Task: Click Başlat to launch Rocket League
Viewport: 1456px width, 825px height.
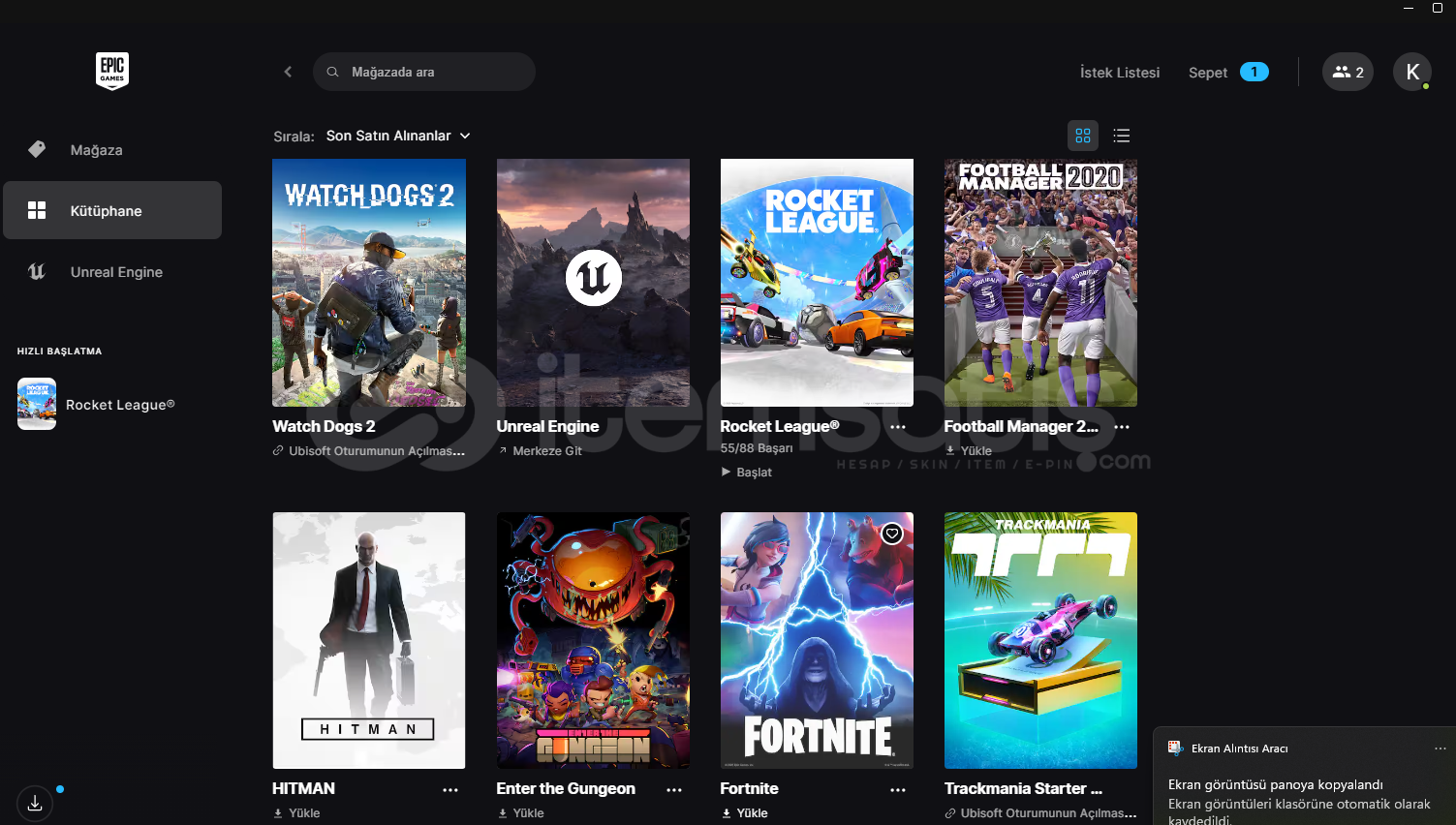Action: (747, 473)
